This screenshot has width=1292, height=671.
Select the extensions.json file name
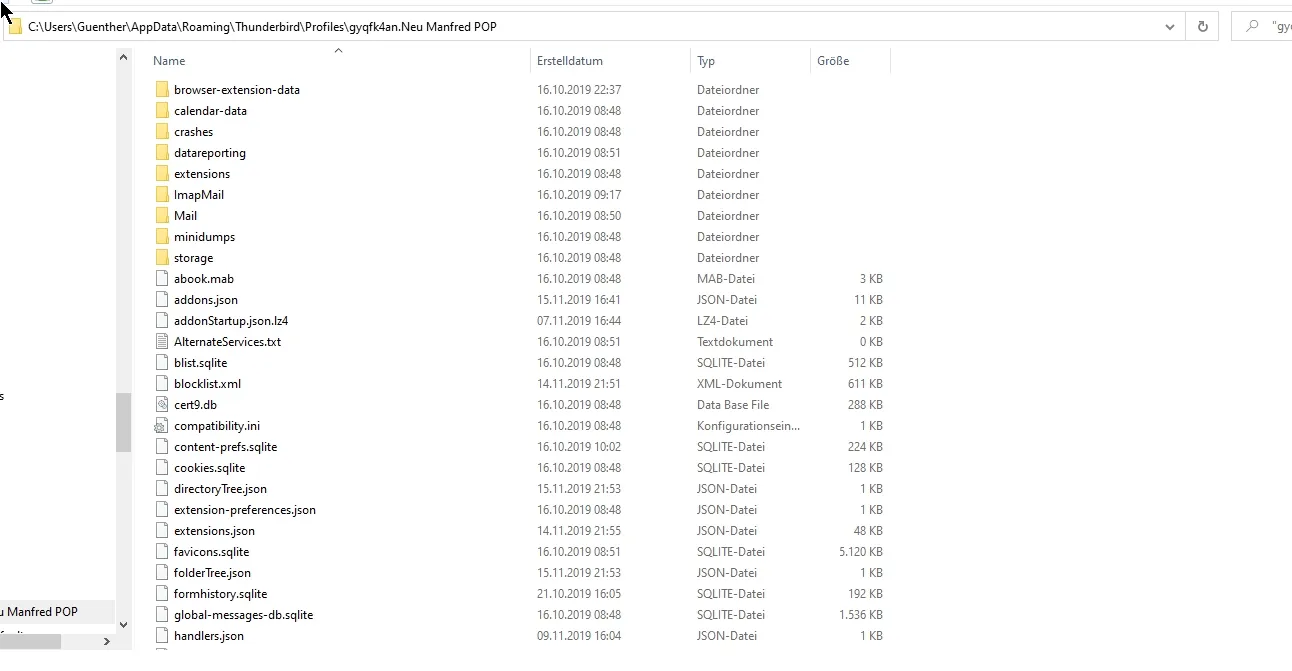tap(214, 531)
